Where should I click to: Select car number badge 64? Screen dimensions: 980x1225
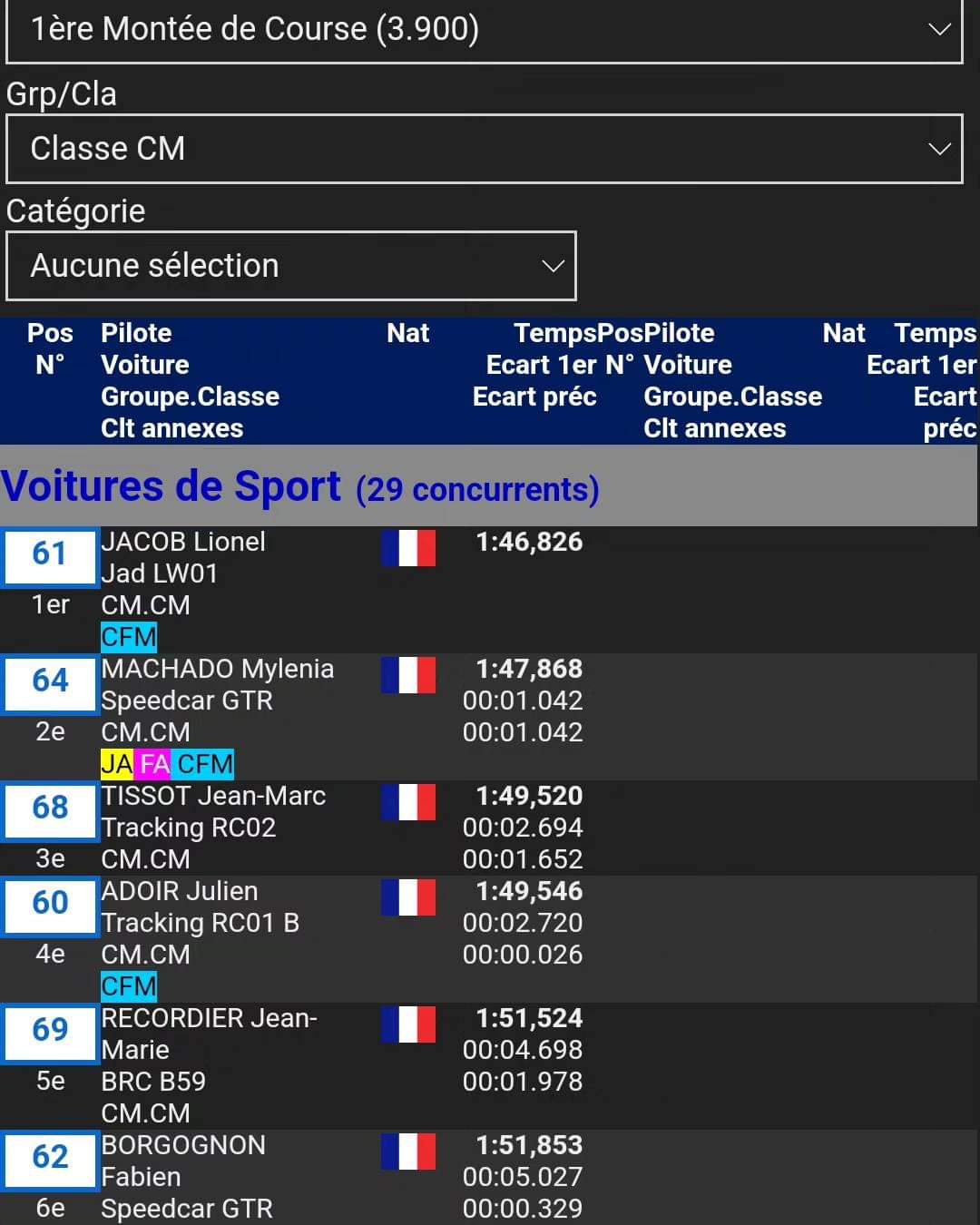click(x=50, y=681)
